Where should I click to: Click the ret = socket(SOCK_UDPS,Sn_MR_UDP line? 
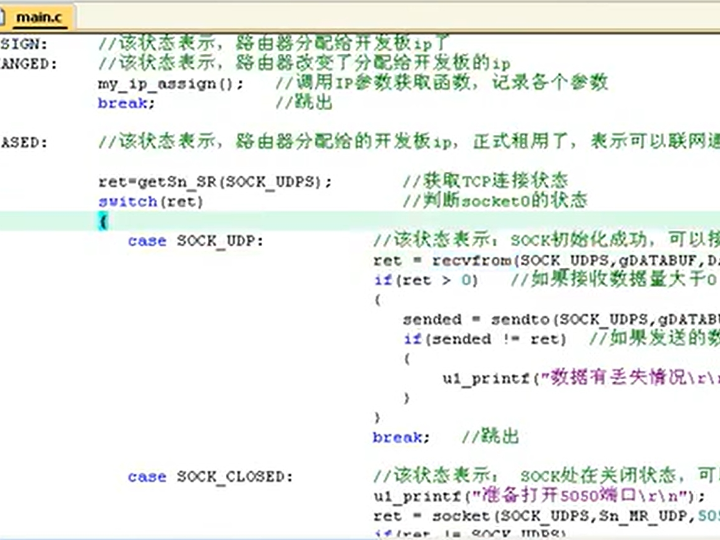tap(545, 516)
